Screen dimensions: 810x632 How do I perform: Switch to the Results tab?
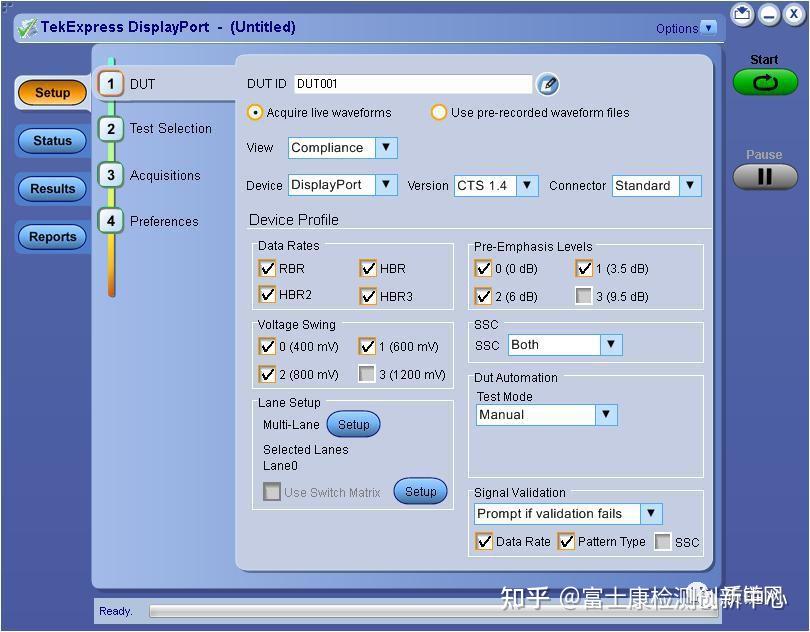tap(52, 189)
